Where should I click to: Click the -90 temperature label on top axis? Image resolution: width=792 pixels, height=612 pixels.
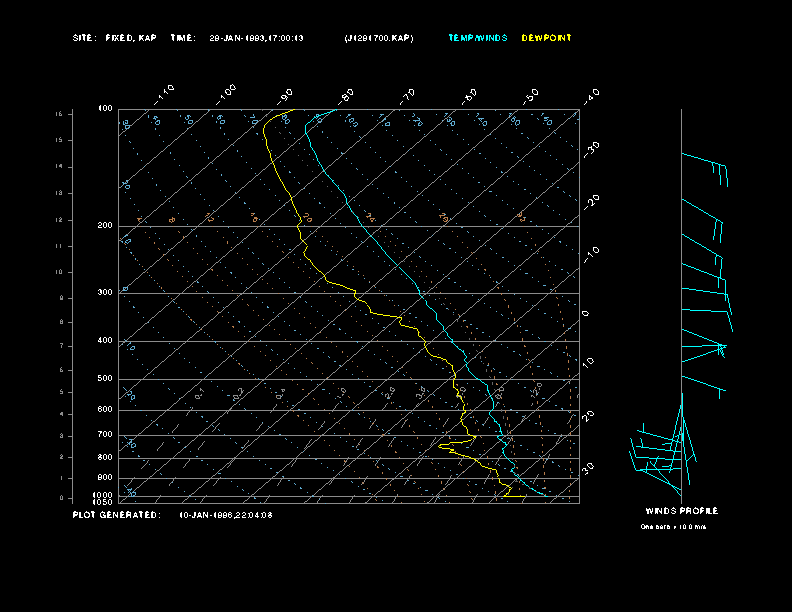click(x=285, y=96)
